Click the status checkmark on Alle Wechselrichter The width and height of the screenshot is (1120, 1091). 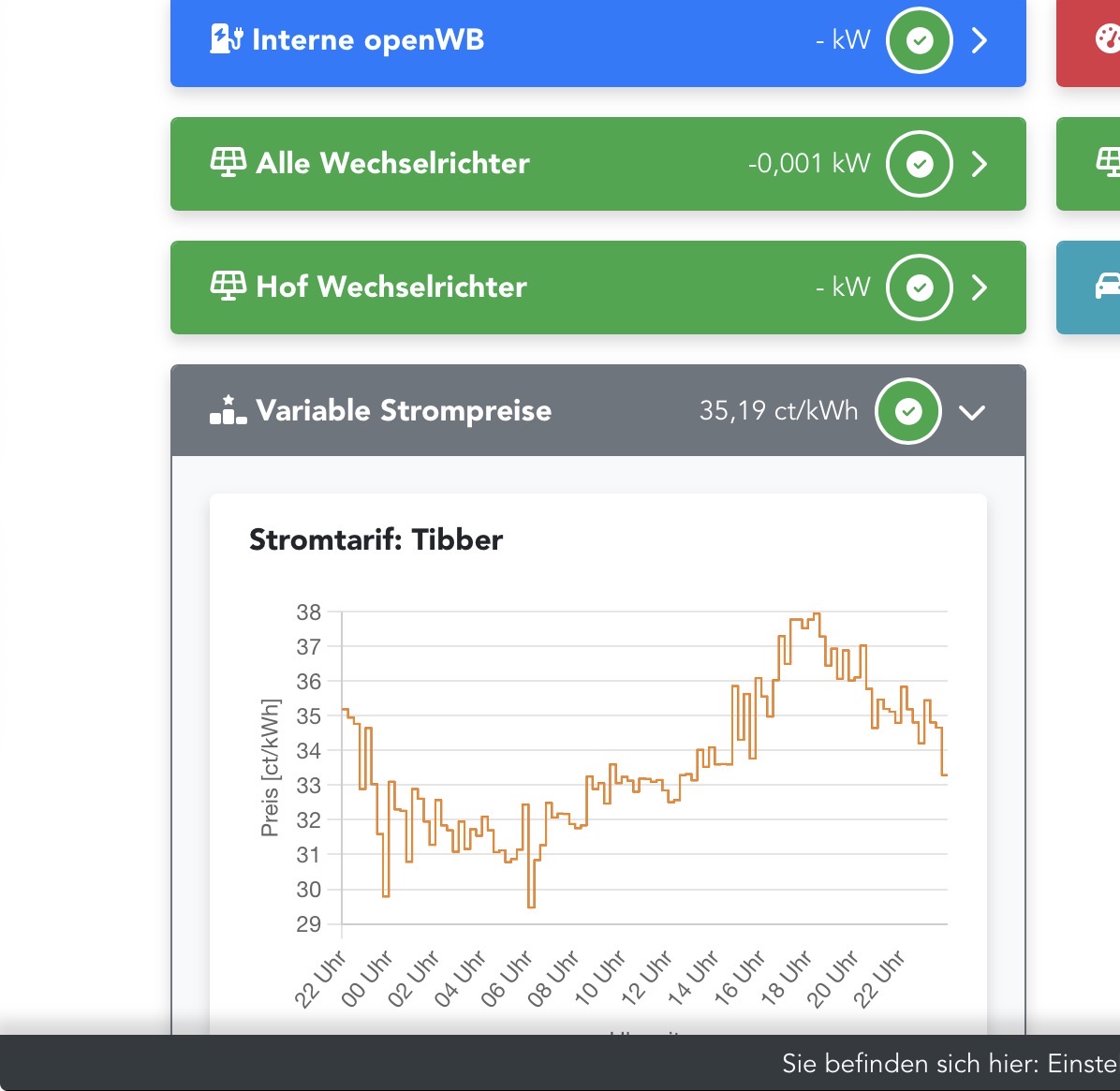(920, 164)
